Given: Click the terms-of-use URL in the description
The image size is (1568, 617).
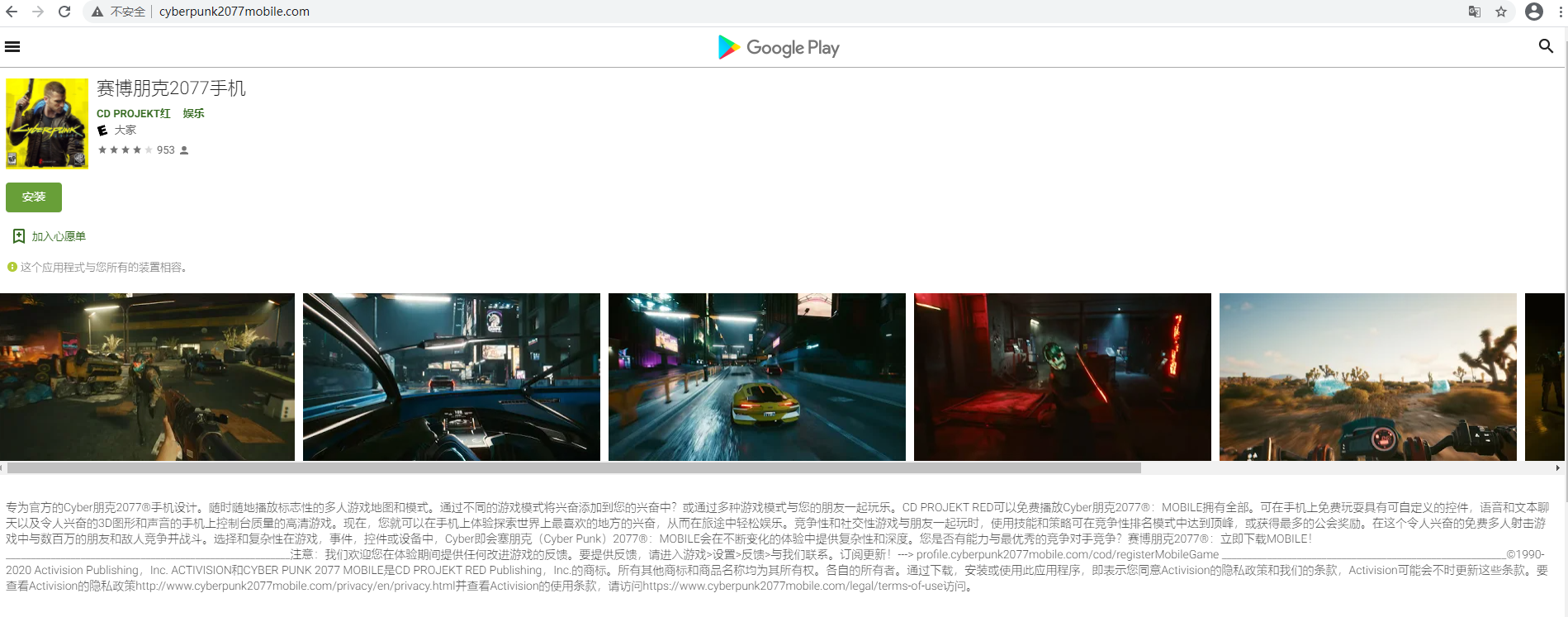Looking at the screenshot, I should click(x=793, y=586).
